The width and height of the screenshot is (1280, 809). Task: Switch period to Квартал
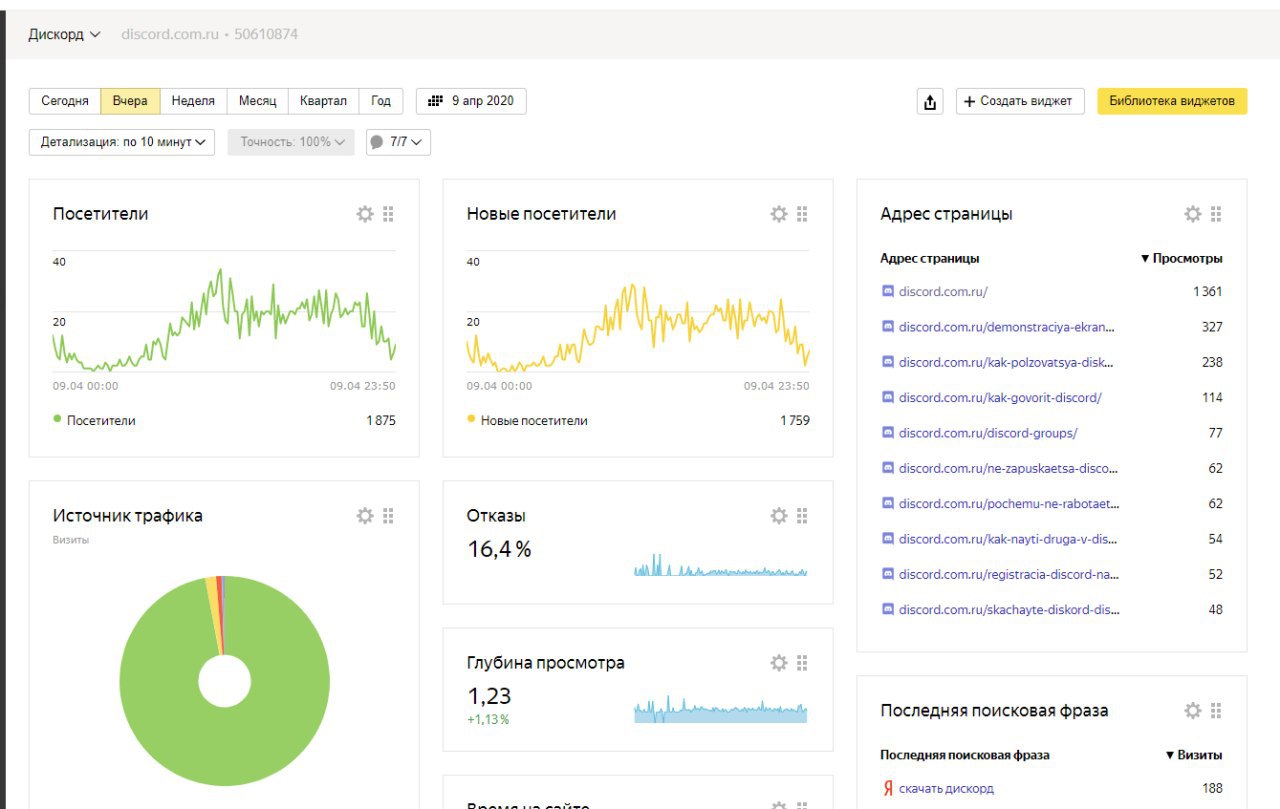pos(323,101)
